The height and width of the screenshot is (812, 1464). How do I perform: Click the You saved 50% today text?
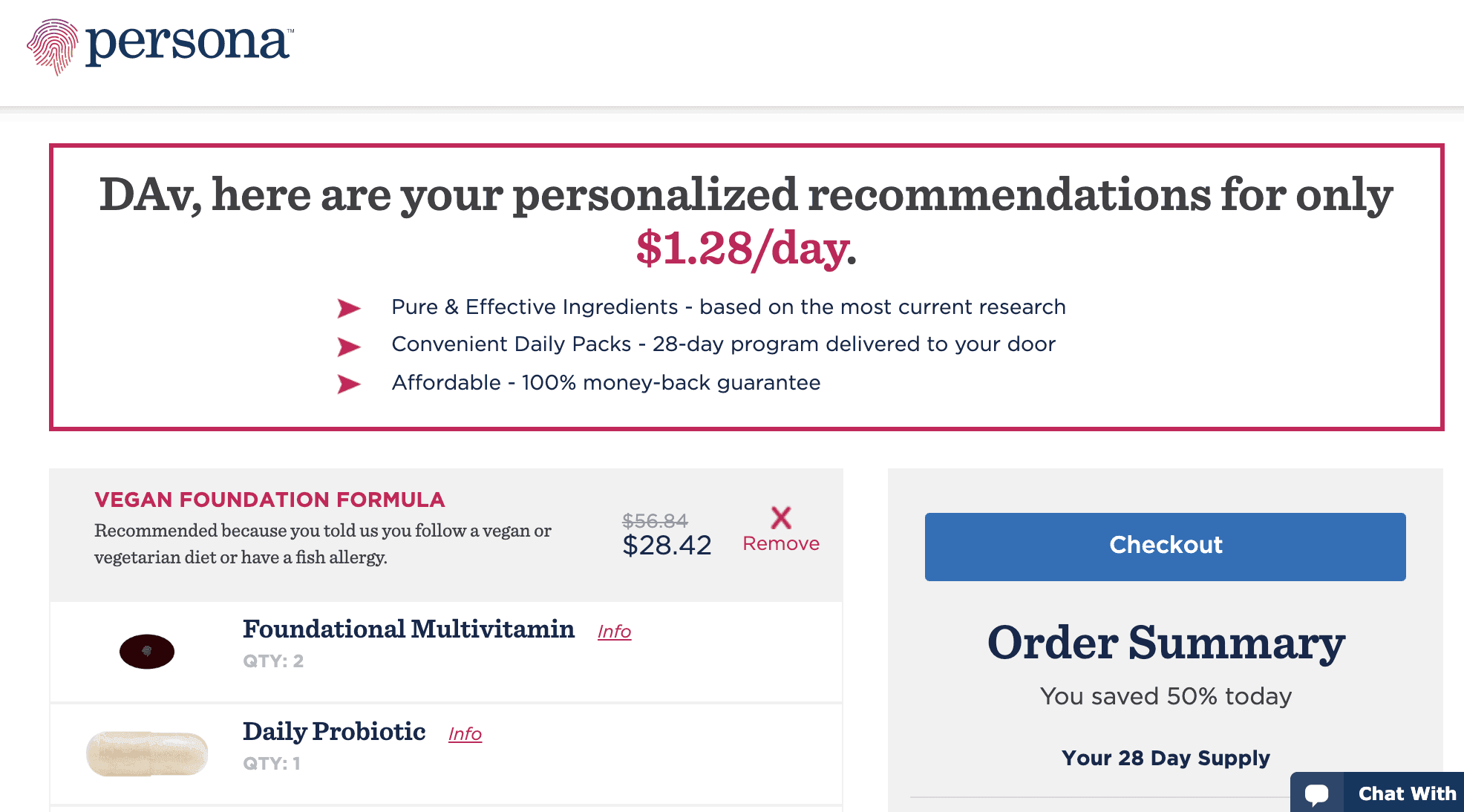coord(1166,696)
